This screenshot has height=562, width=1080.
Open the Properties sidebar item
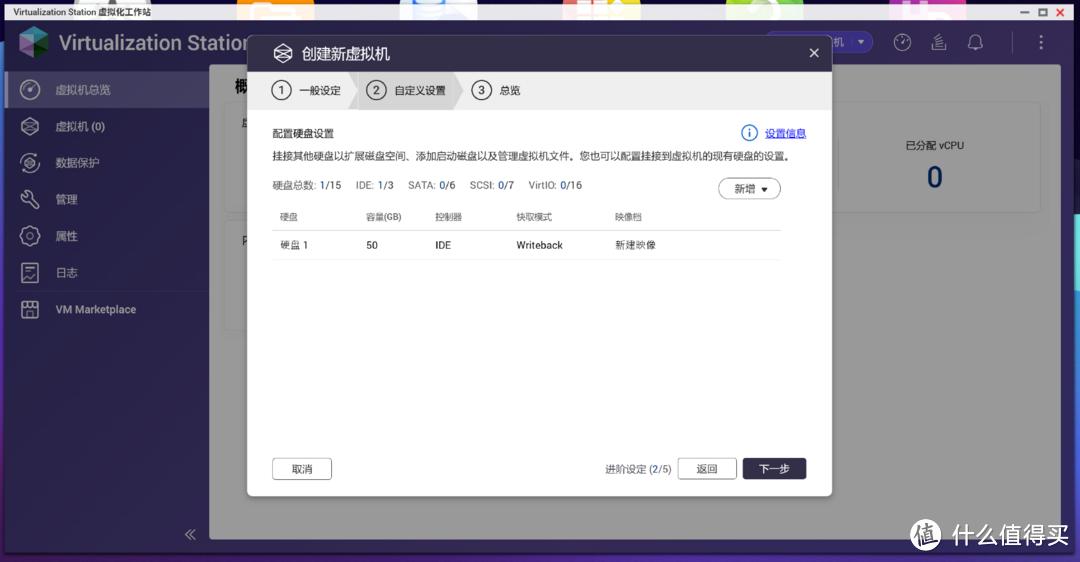pyautogui.click(x=107, y=236)
